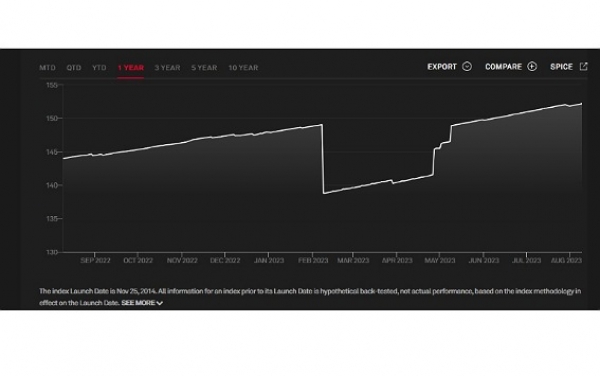Choose the 5 YEAR range tab

click(x=204, y=68)
